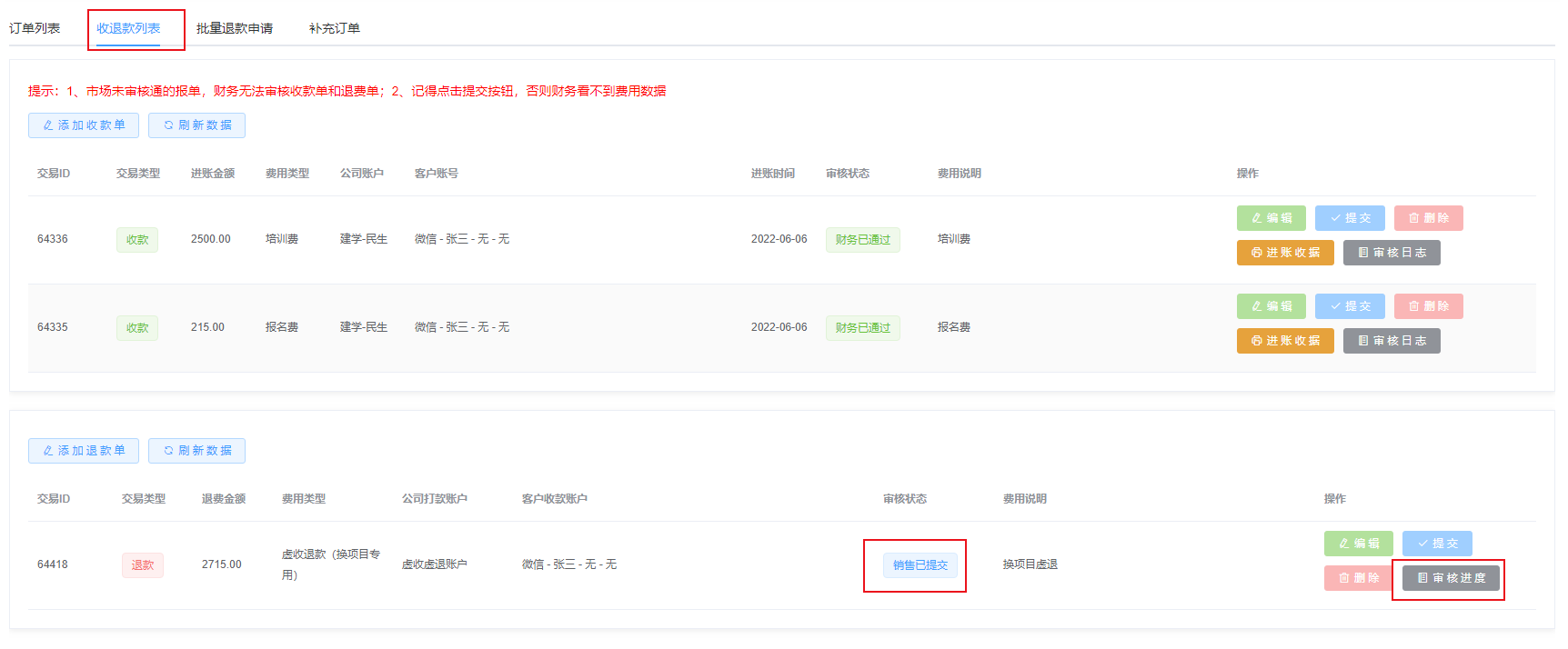
Task: Open 进账收据 for transaction 64336
Action: 1285,253
